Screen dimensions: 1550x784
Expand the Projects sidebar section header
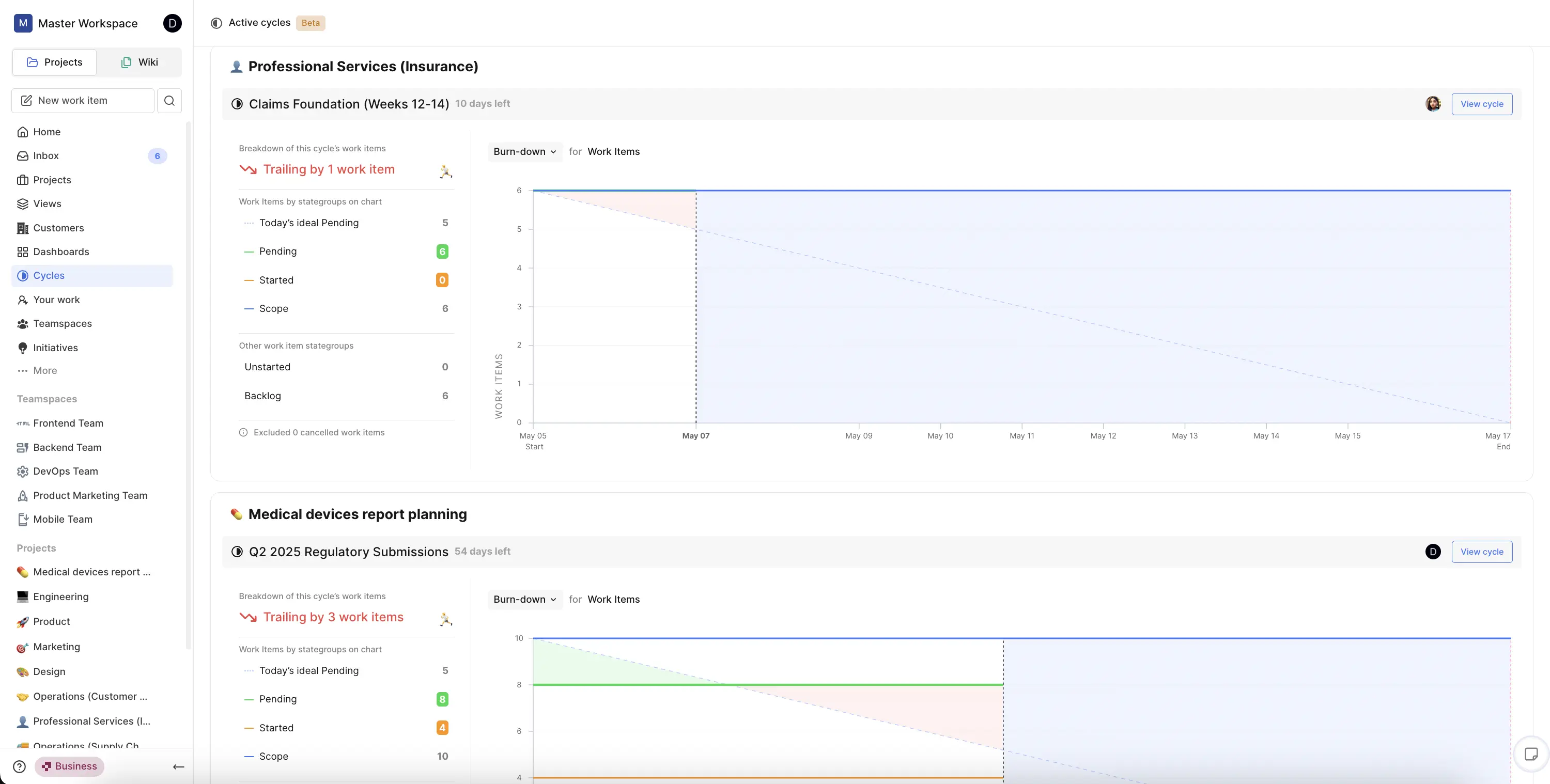(36, 548)
